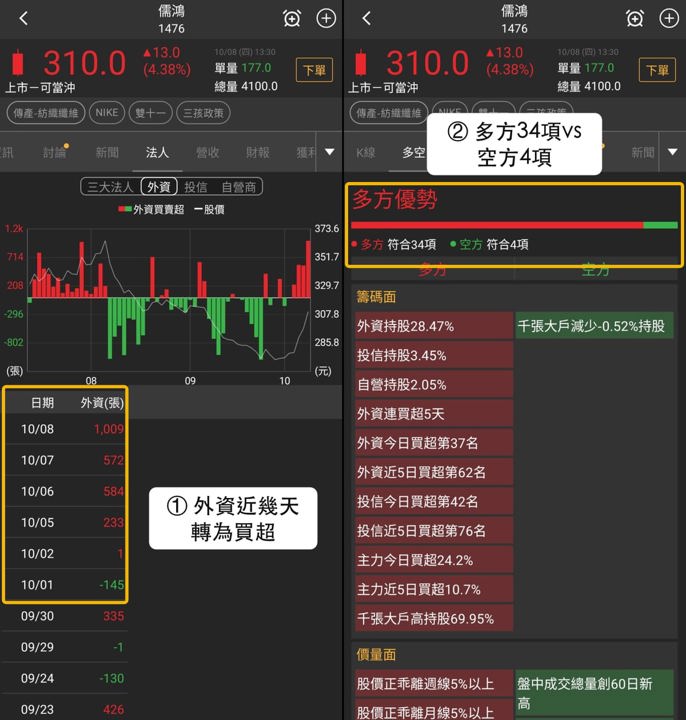Tap back arrow in left stock screen

24,19
